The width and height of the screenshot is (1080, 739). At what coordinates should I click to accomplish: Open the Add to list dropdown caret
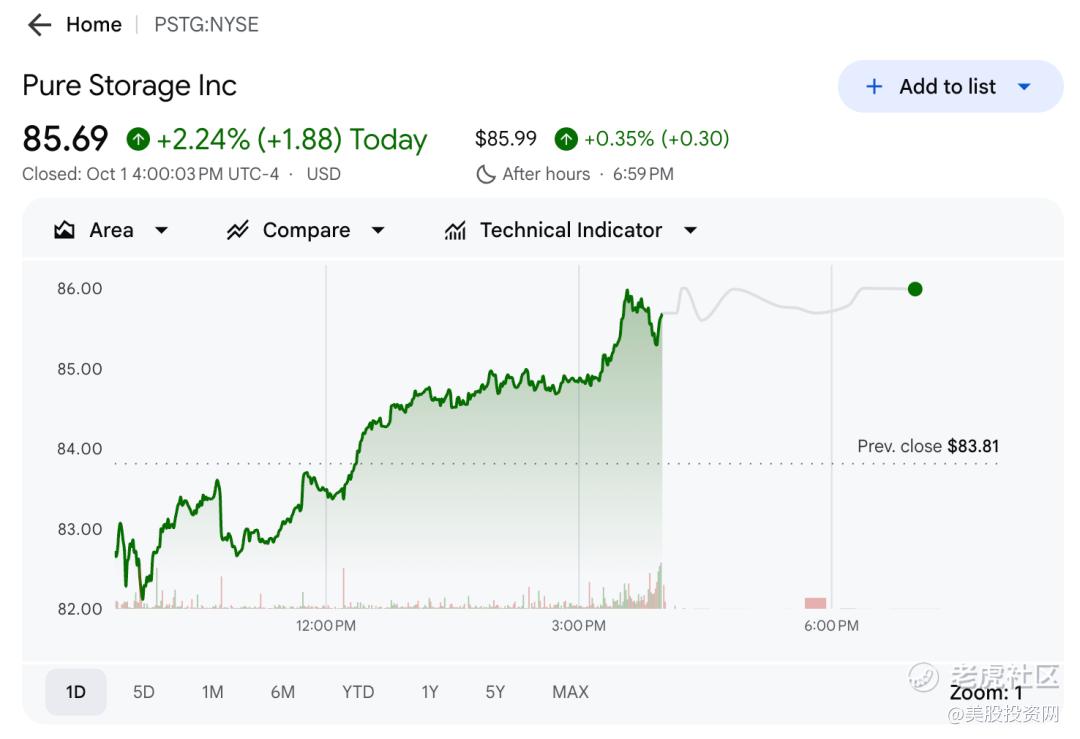point(1024,87)
